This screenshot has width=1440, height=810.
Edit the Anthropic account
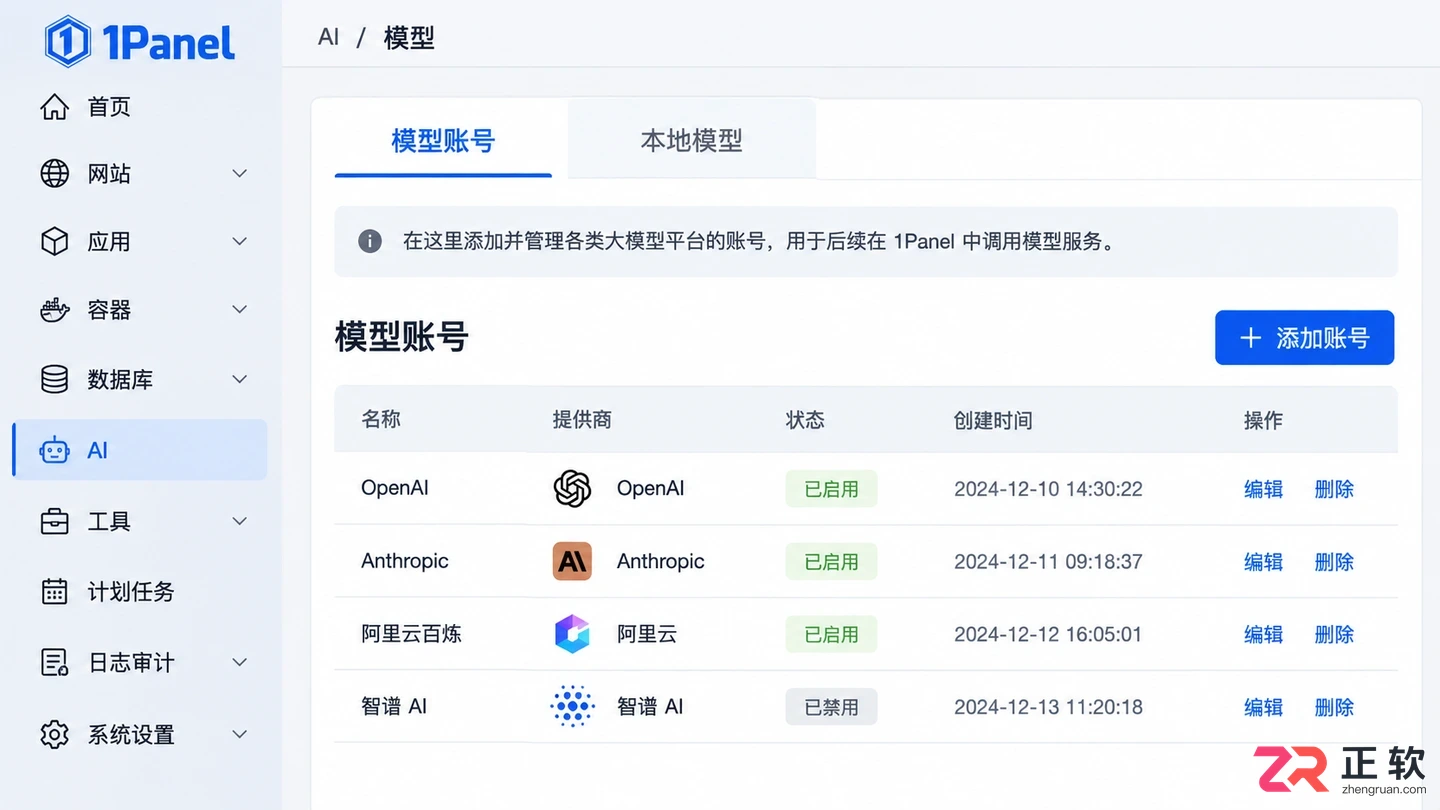click(1263, 562)
